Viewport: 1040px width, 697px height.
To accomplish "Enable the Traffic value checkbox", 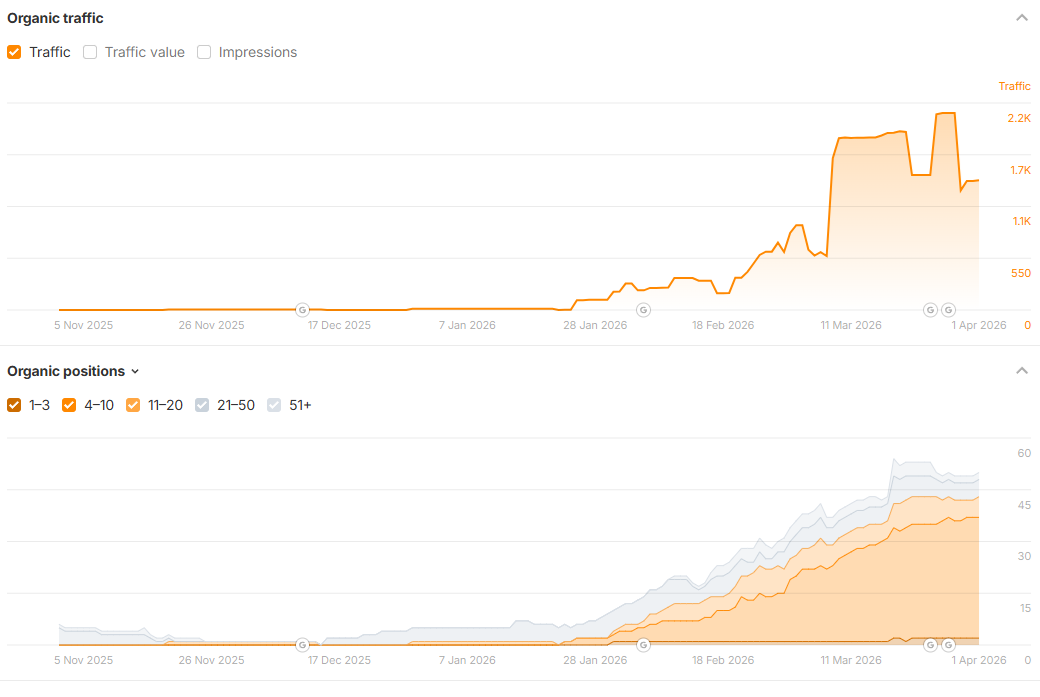I will click(90, 52).
